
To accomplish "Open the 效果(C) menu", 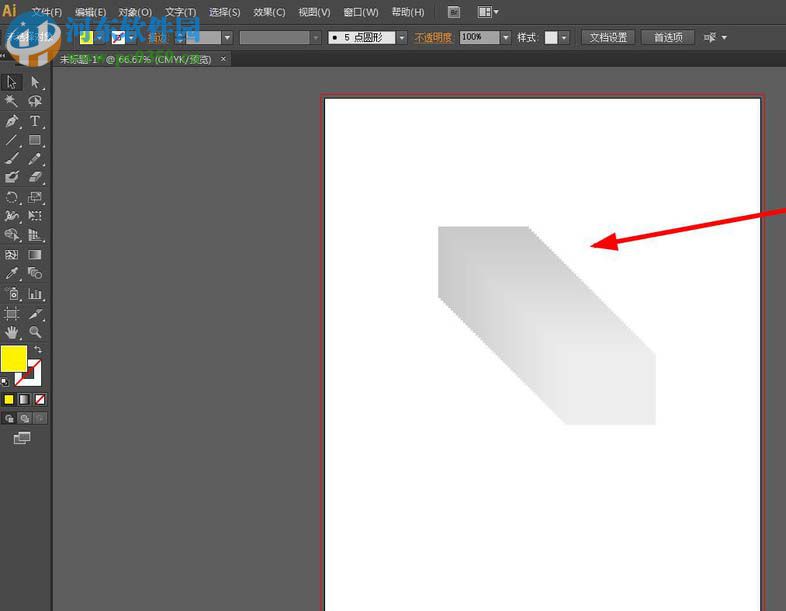I will tap(269, 12).
